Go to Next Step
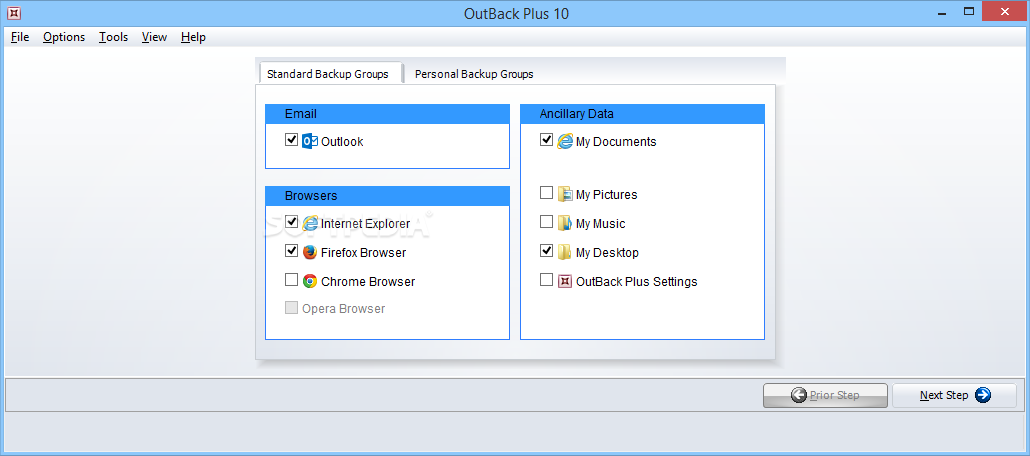This screenshot has width=1030, height=456. click(x=954, y=396)
